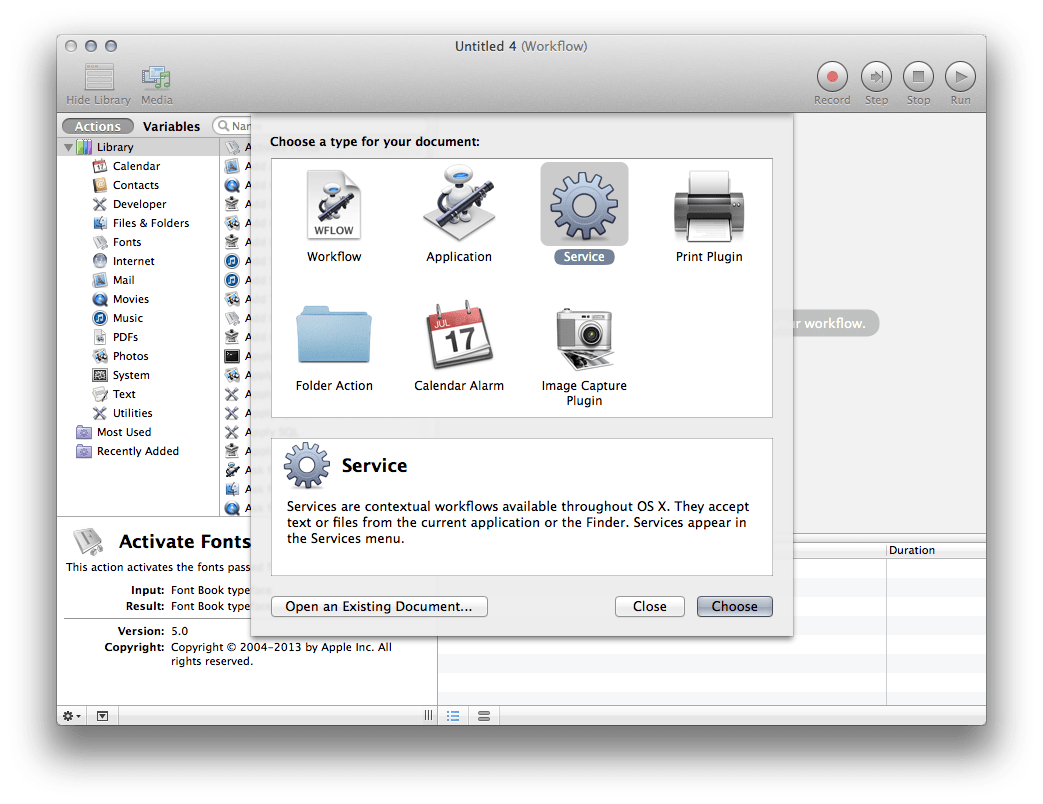
Task: Run the workflow using the Run button
Action: pyautogui.click(x=959, y=77)
